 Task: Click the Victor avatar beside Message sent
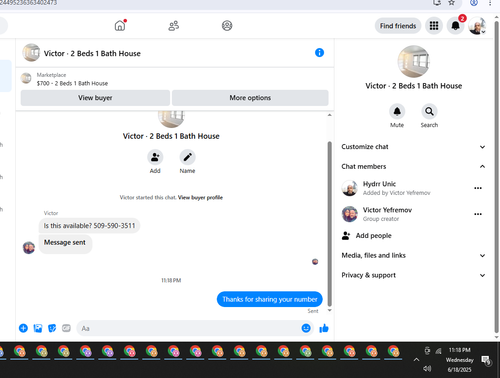(29, 248)
